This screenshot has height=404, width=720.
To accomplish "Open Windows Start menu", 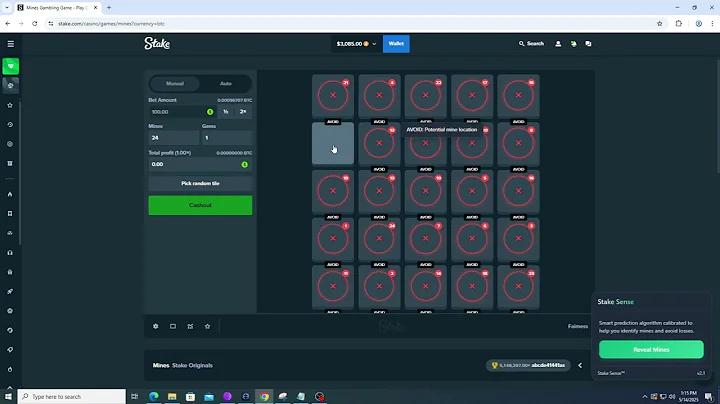I will click(8, 396).
